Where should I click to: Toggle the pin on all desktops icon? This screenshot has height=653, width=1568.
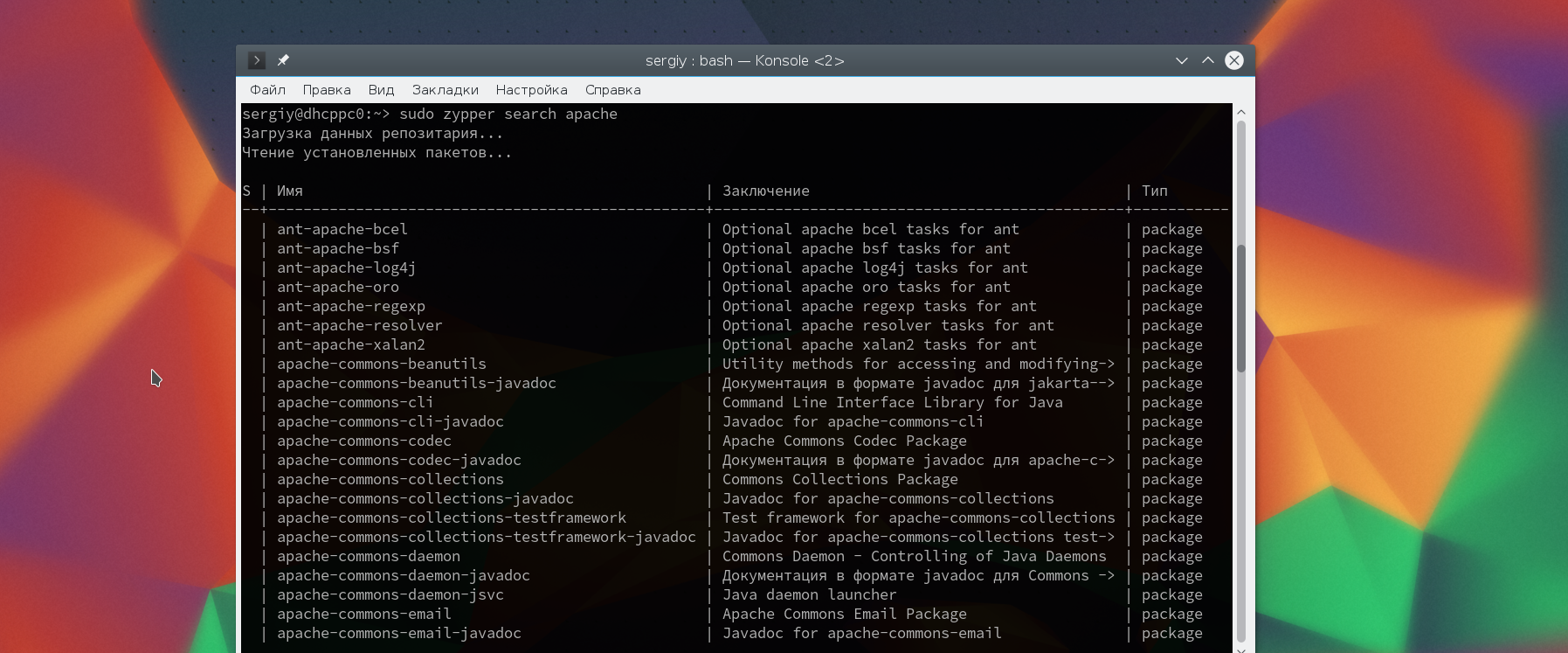point(283,60)
